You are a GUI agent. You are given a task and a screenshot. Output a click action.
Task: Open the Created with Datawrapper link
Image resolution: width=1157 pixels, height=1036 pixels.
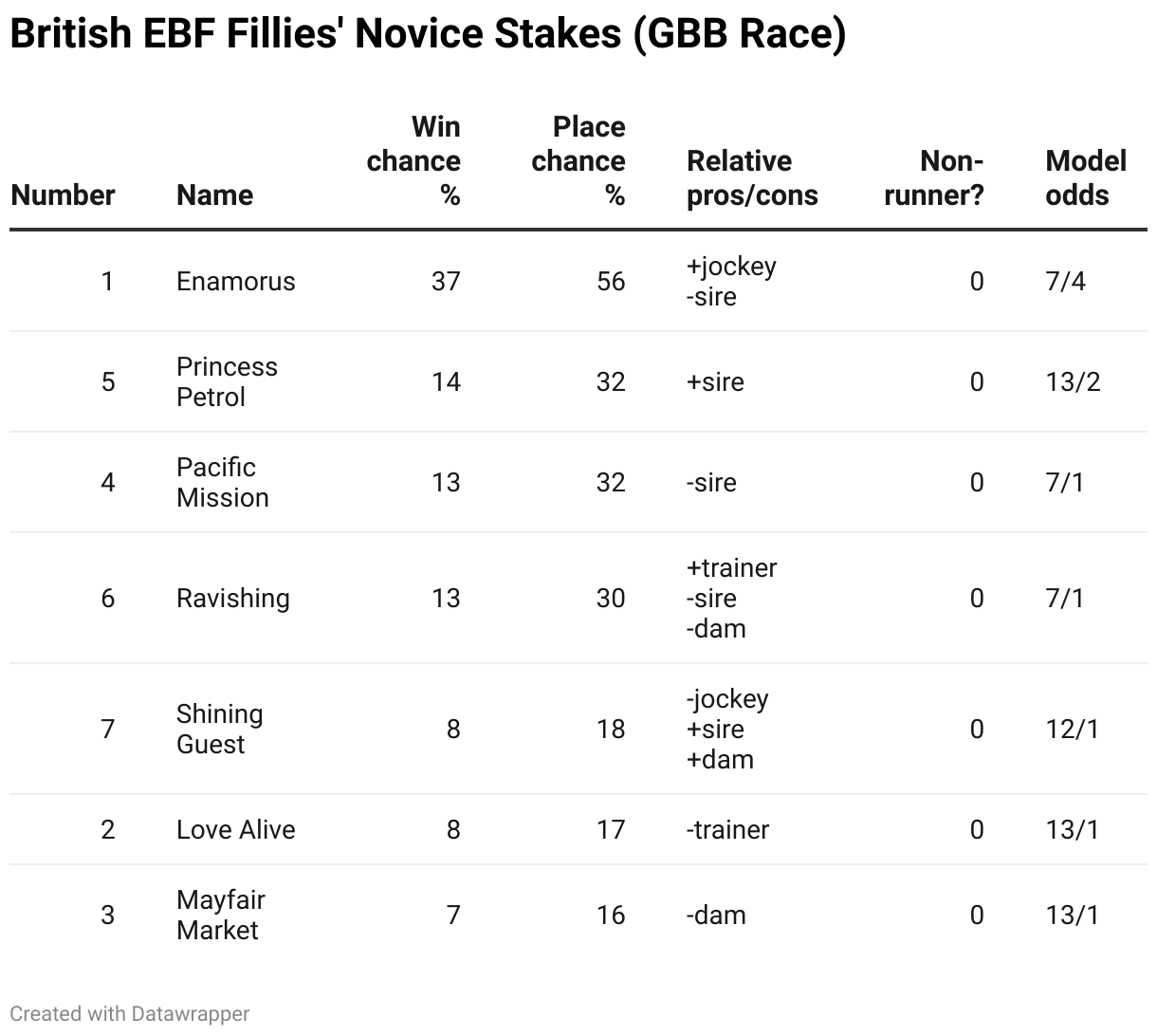tap(130, 1013)
